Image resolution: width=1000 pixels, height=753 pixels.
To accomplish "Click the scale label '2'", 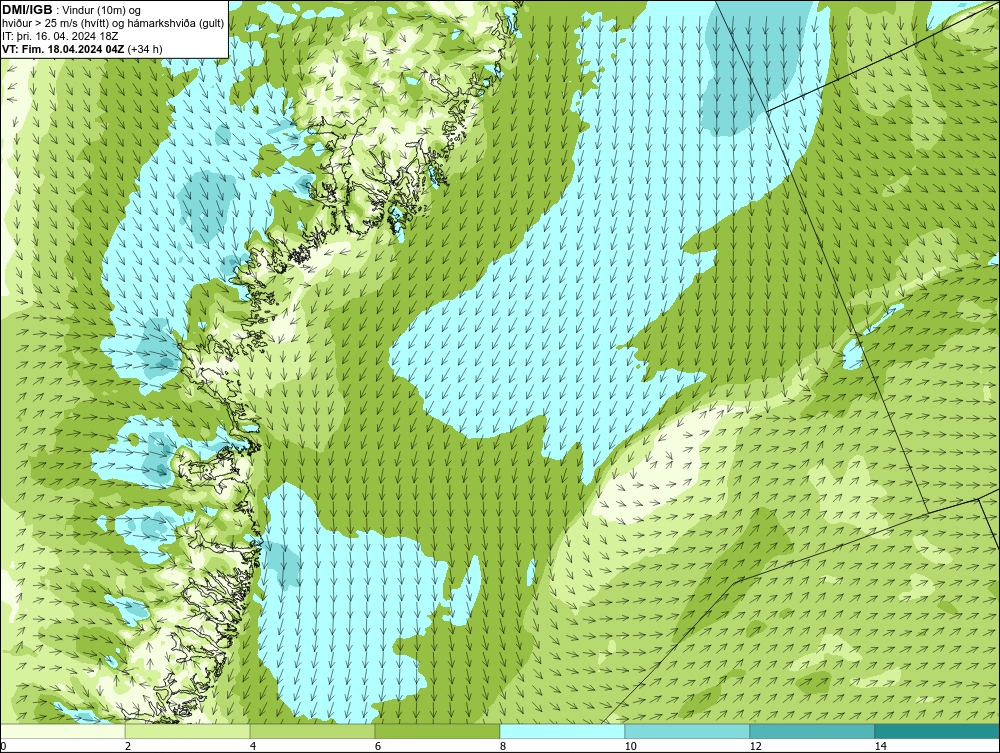I will point(128,747).
